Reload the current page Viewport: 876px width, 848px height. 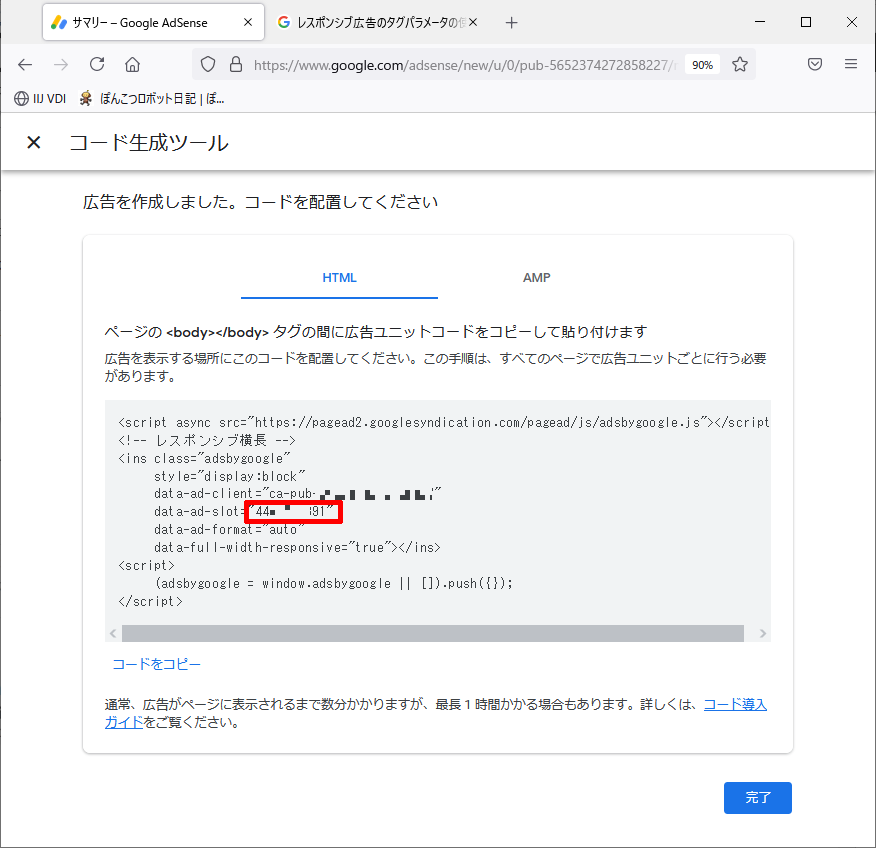[x=97, y=64]
